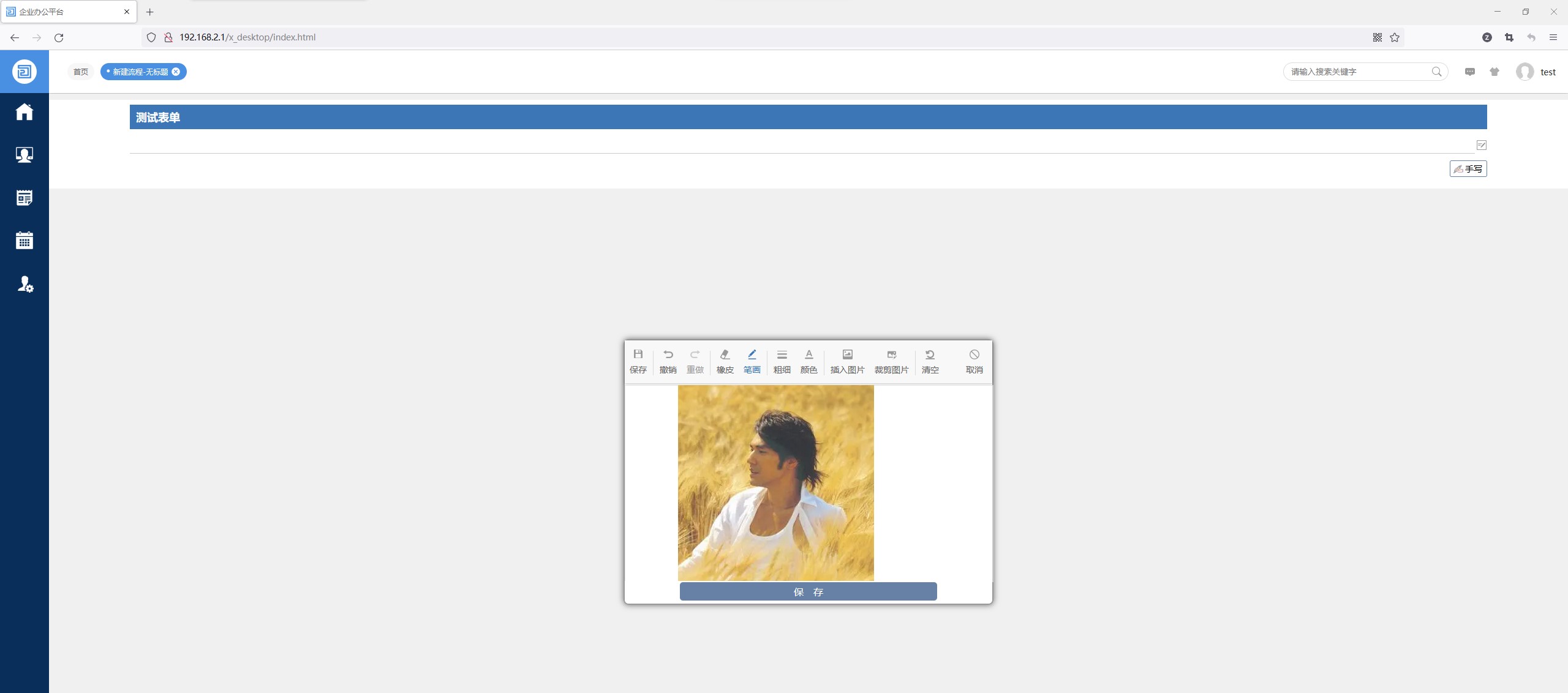
Task: Open the calendar icon in sidebar
Action: coord(24,241)
